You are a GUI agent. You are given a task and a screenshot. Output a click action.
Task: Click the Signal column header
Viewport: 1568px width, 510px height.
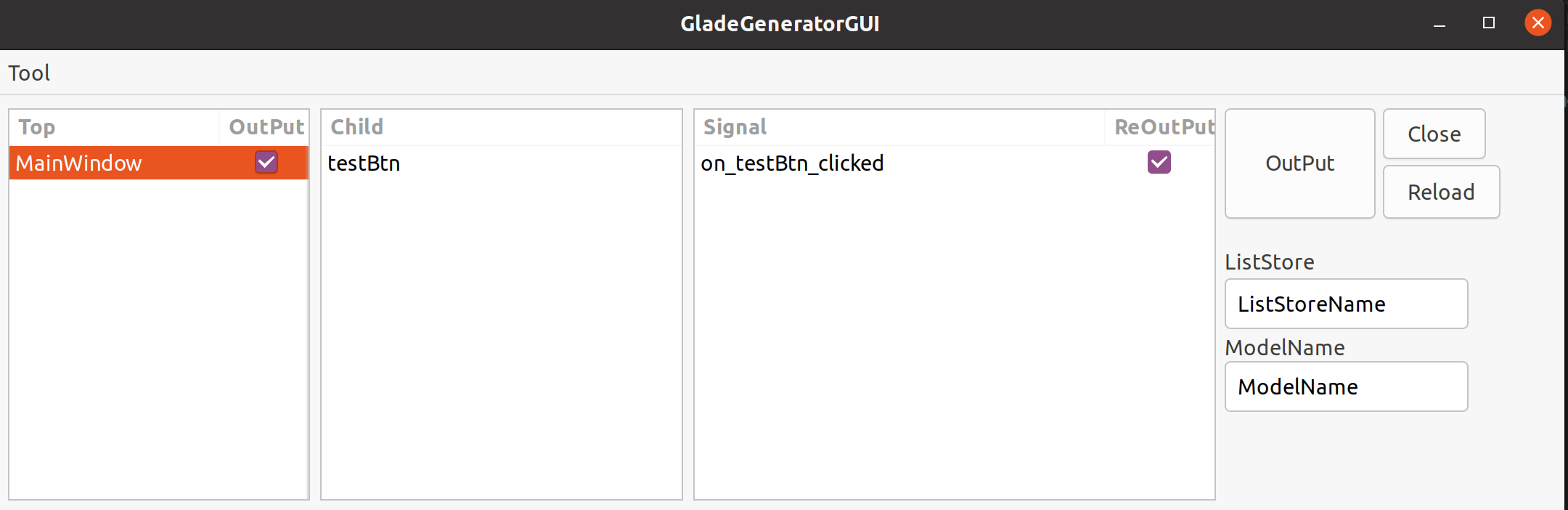point(735,126)
